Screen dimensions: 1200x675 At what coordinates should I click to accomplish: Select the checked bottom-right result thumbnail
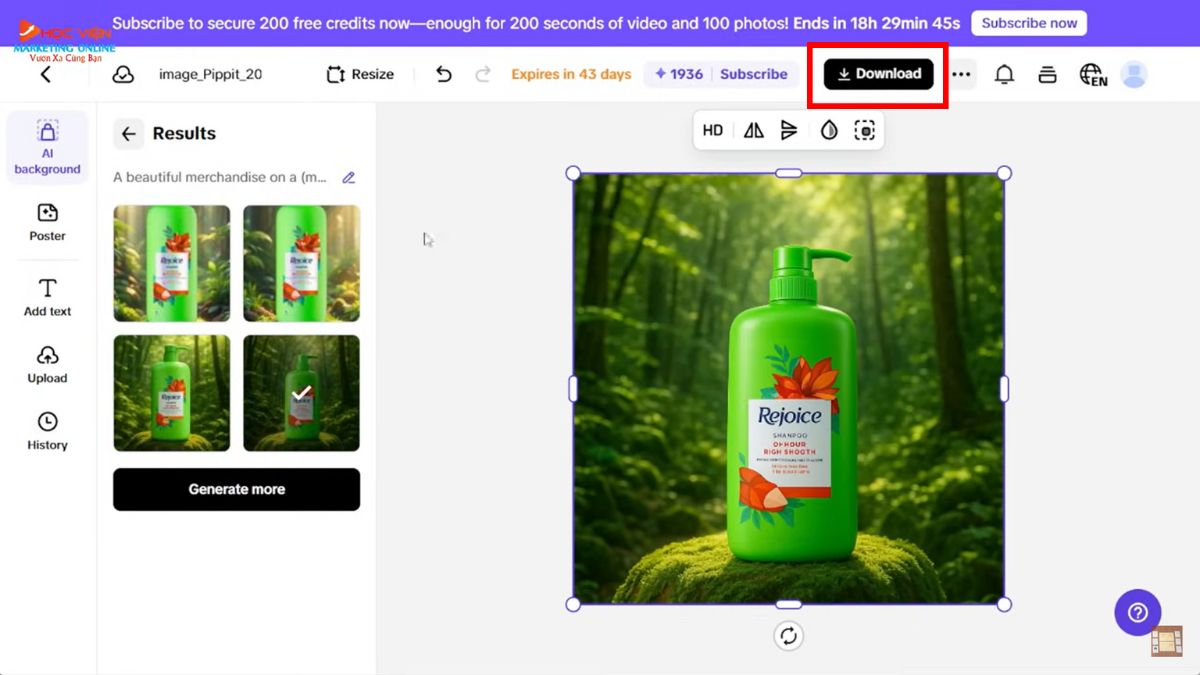pos(301,393)
